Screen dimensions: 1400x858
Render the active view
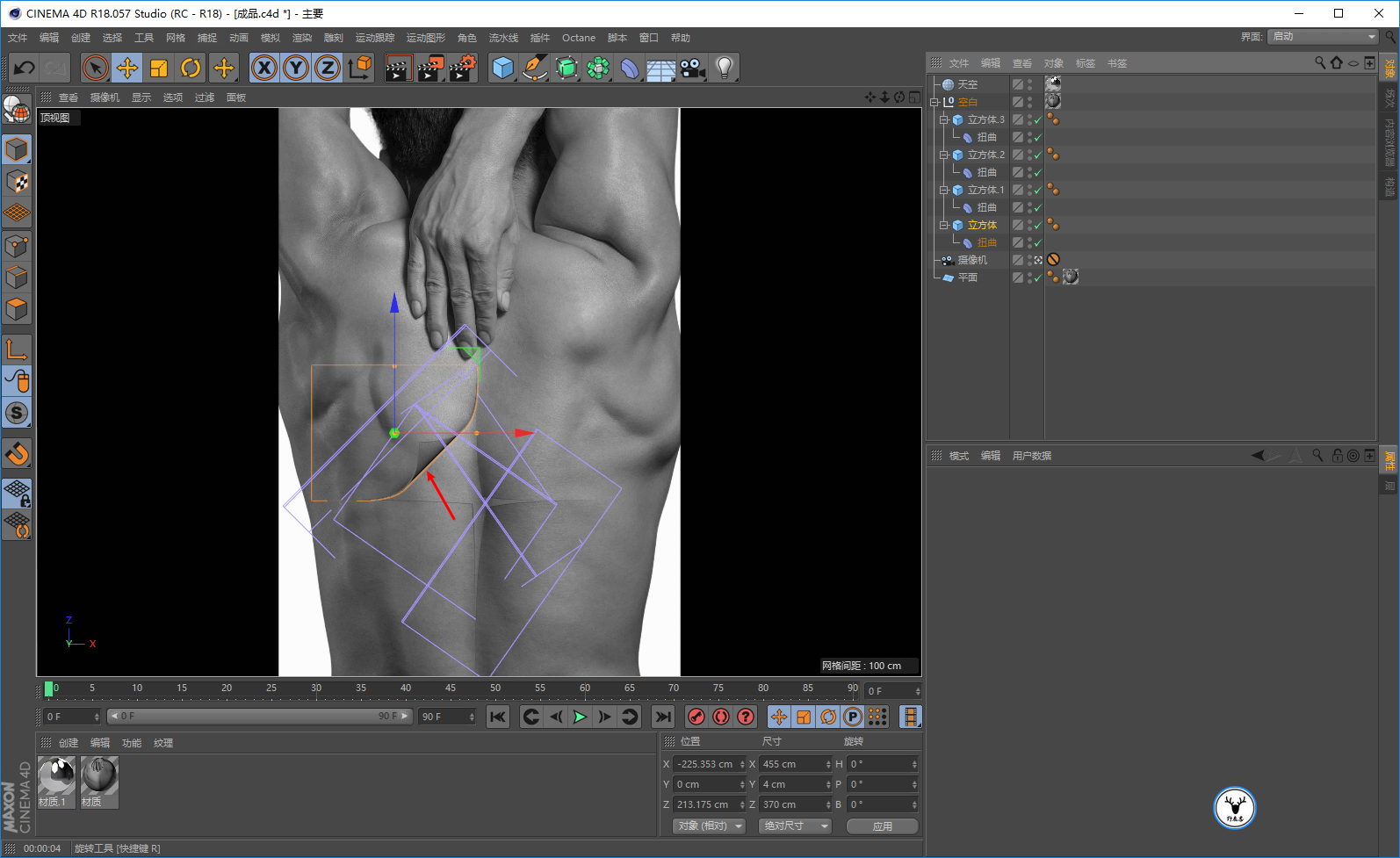pos(398,68)
